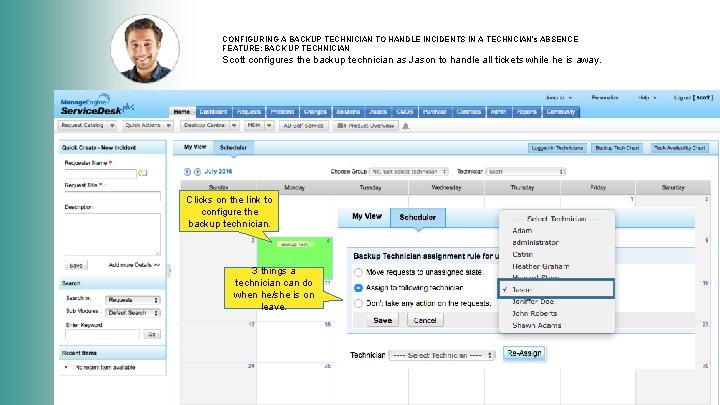
Task: Click Scheduler tab in the popup
Action: tap(417, 217)
